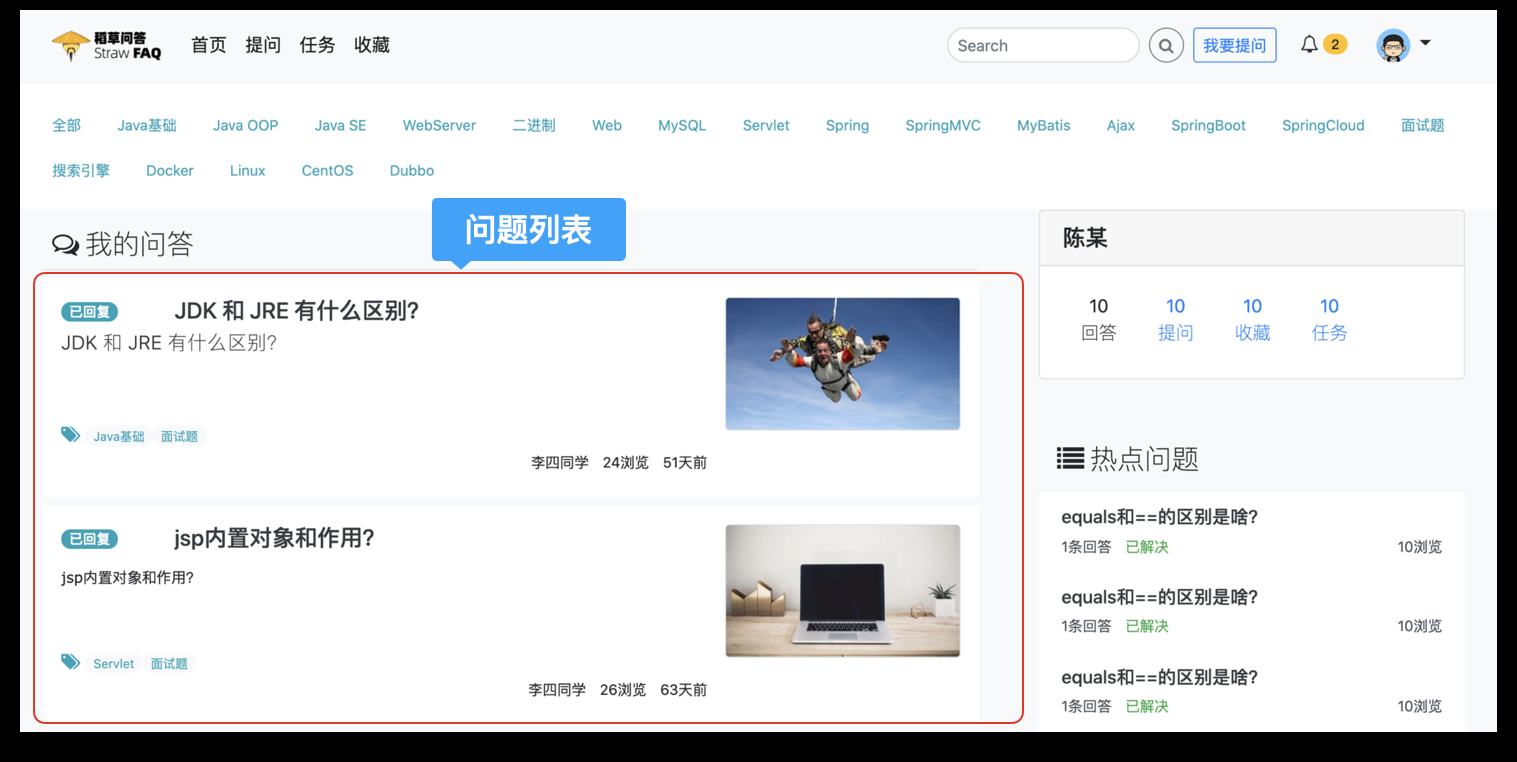The height and width of the screenshot is (762, 1517).
Task: Click 已回复 badge on jsp question
Action: coord(90,539)
